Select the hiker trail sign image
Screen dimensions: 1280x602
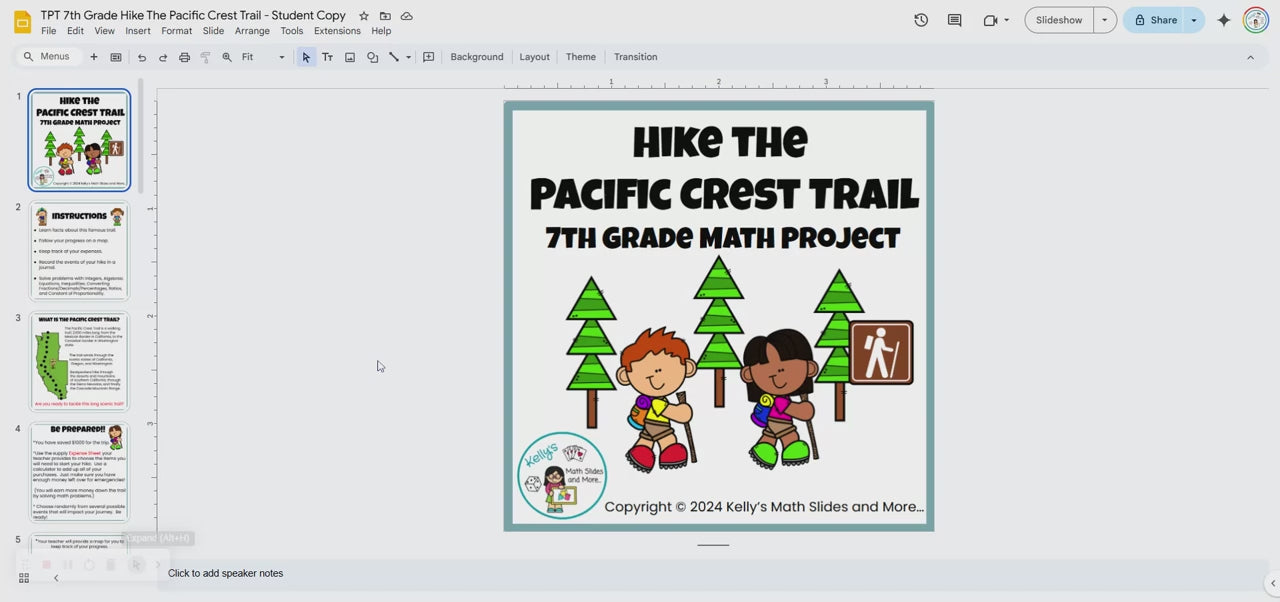pyautogui.click(x=881, y=353)
